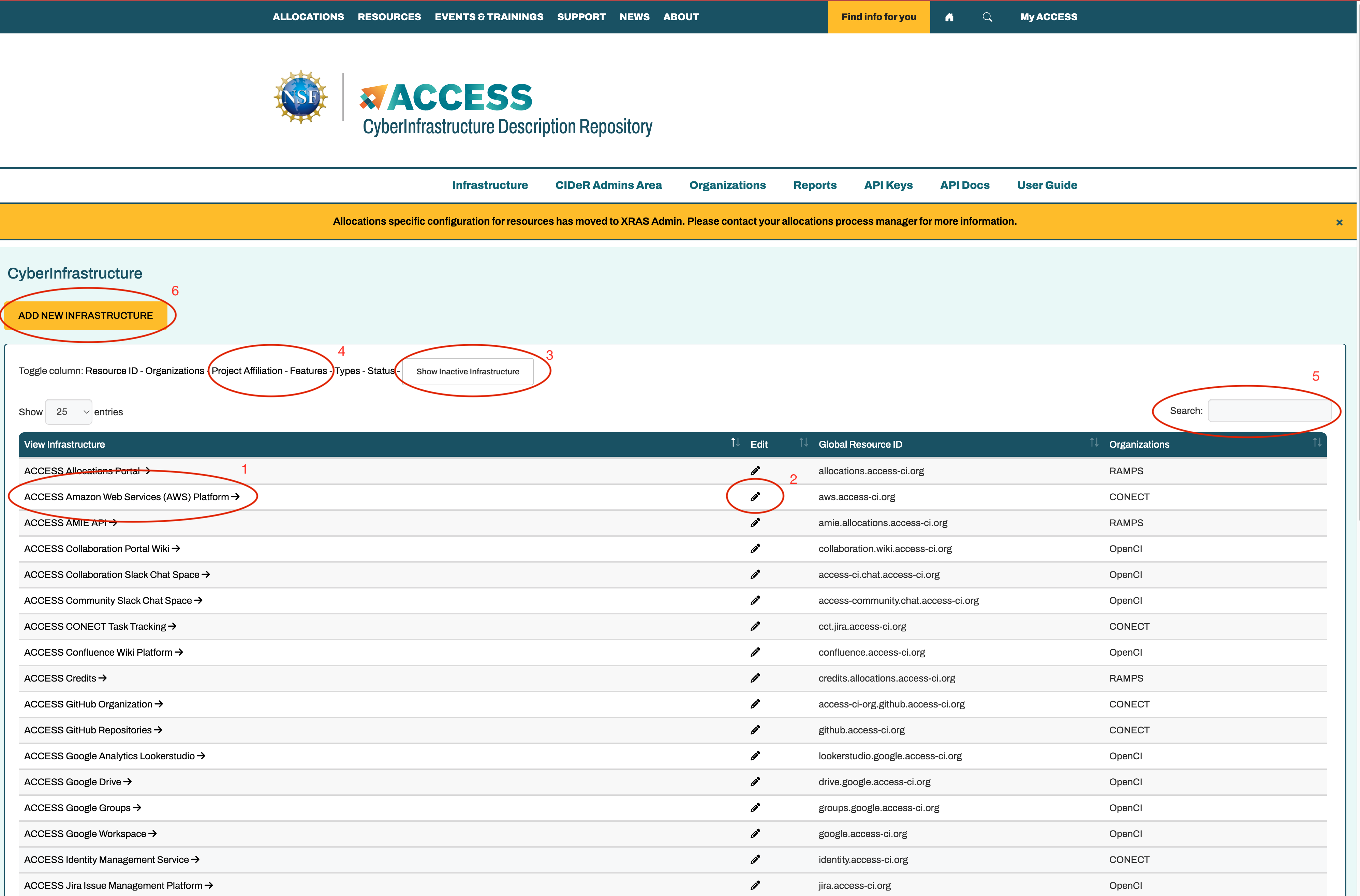Open the NEWS top menu
The height and width of the screenshot is (896, 1360).
(634, 17)
